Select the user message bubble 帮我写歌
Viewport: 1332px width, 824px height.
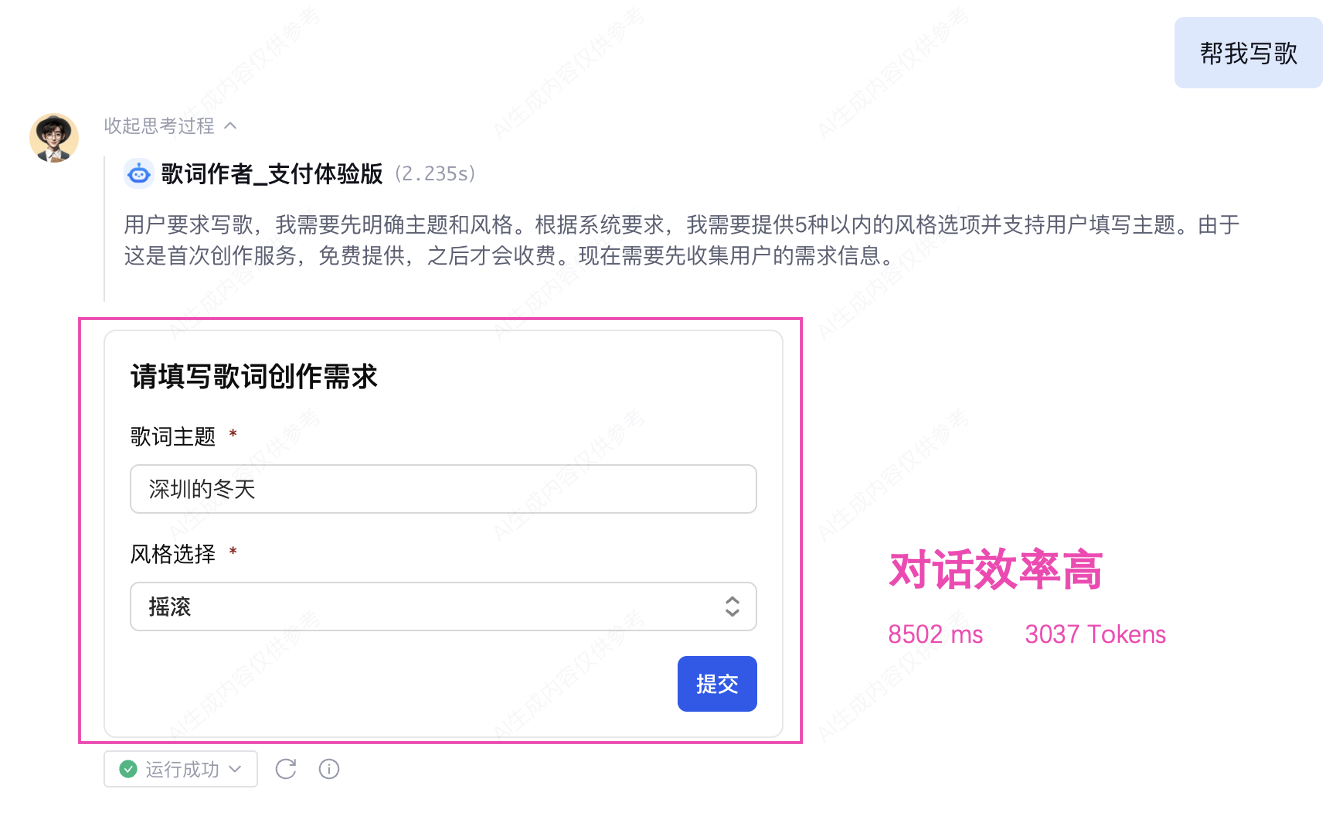pos(1248,53)
